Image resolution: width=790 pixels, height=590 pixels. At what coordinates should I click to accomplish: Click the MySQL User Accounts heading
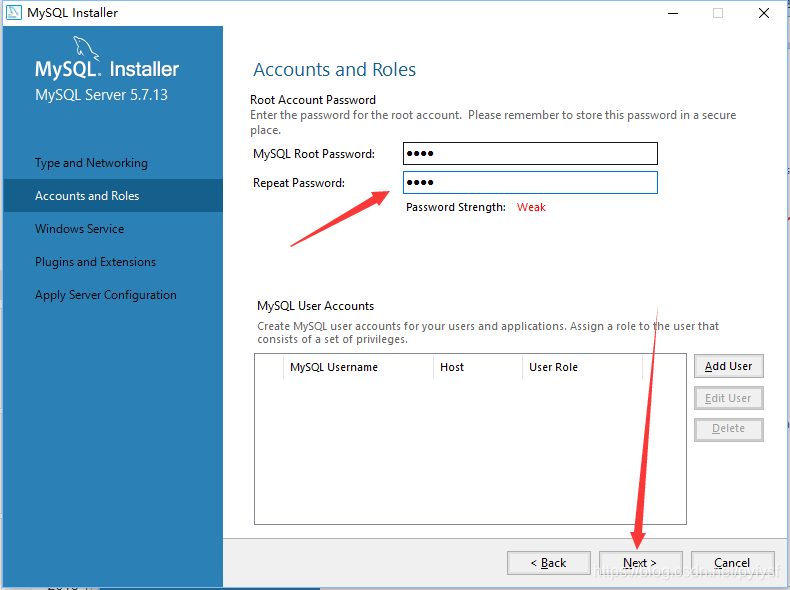point(315,306)
